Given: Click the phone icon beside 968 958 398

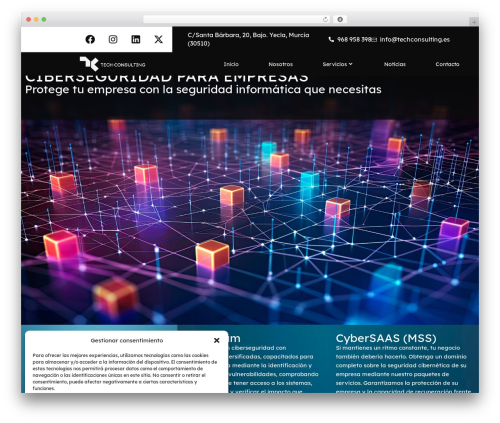Looking at the screenshot, I should (331, 39).
